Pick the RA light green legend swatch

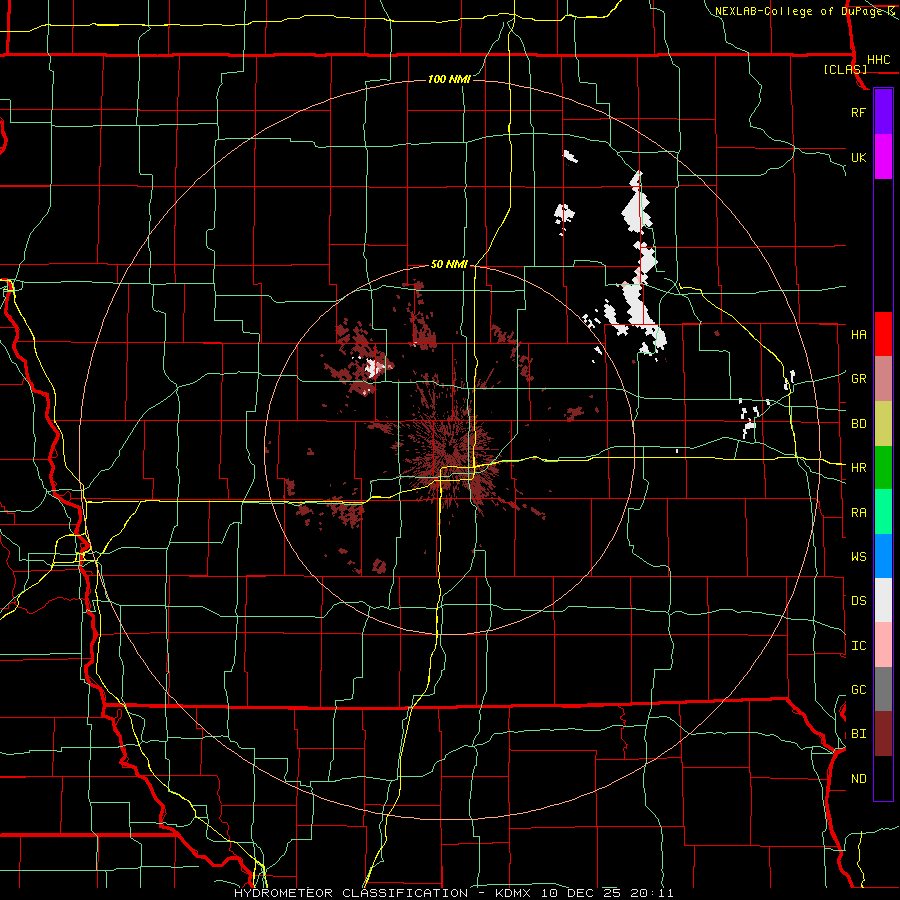tap(883, 512)
